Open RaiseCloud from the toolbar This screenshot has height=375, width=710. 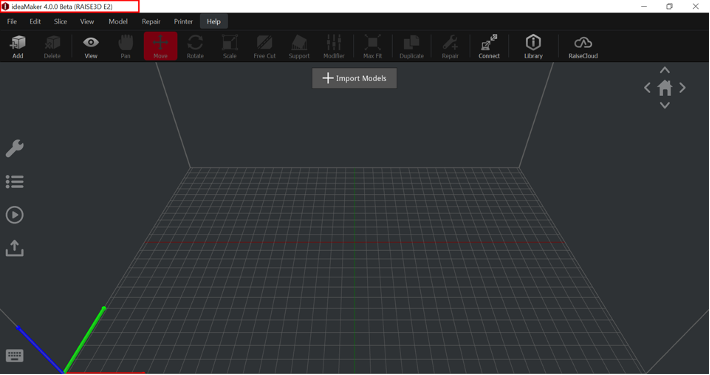point(583,46)
